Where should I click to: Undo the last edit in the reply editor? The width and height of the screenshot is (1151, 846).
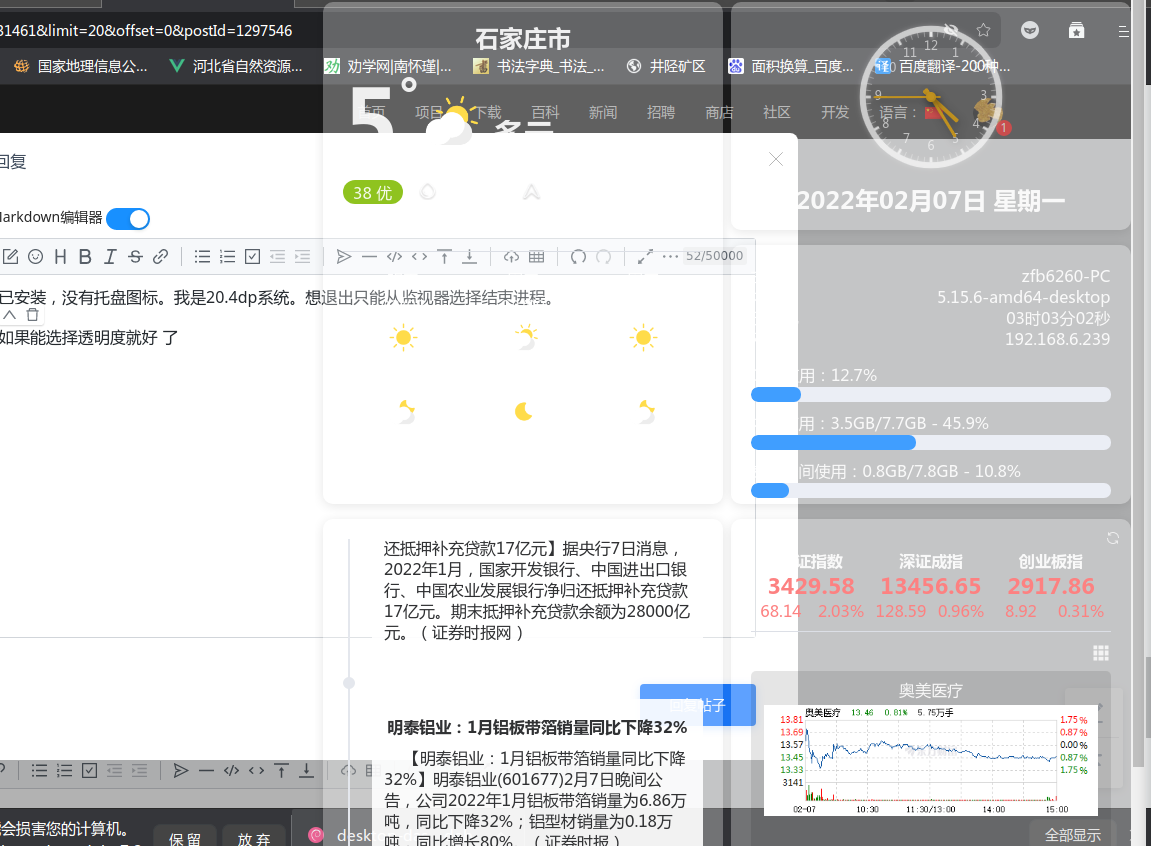578,256
